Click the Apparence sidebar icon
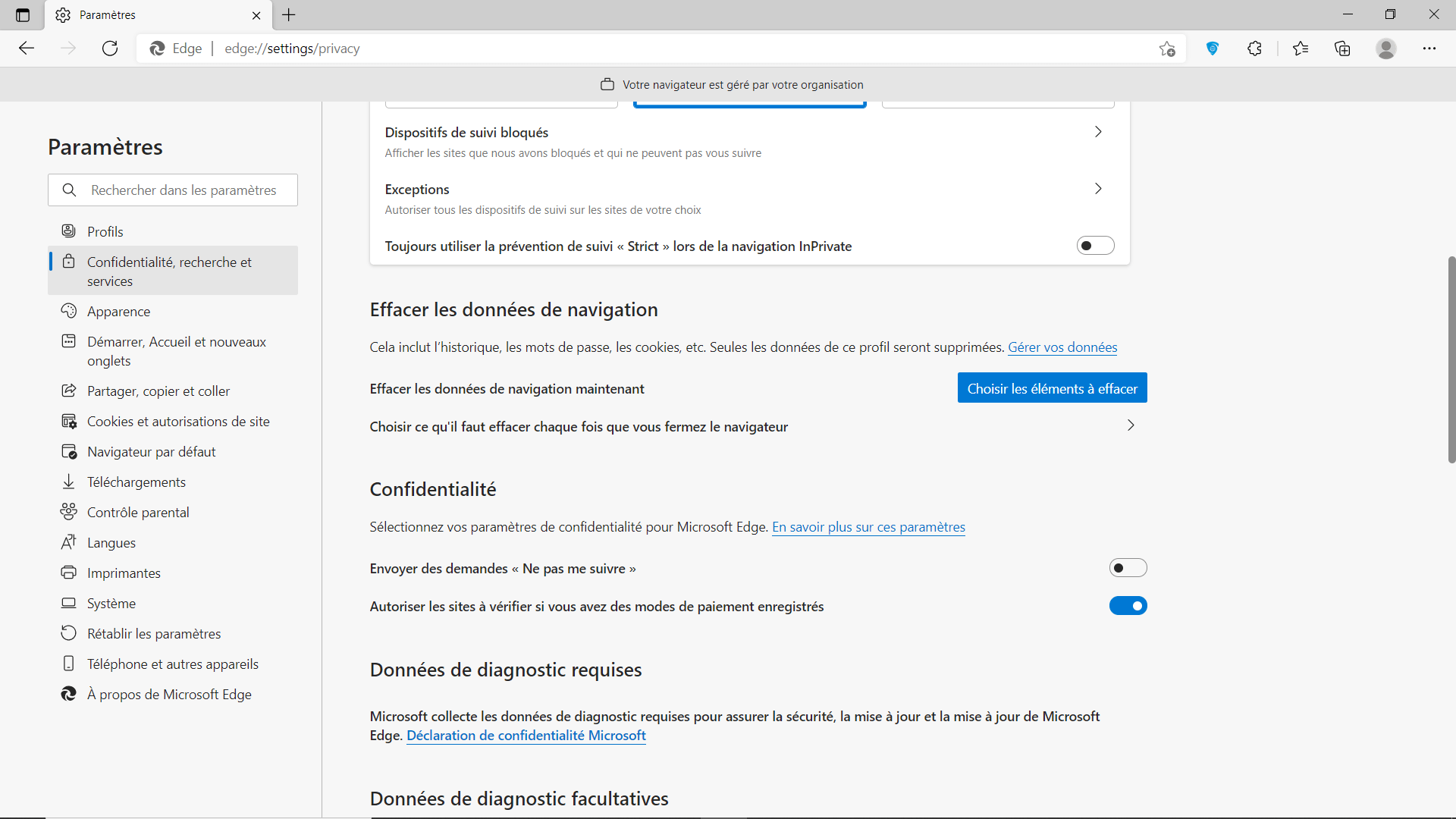Viewport: 1456px width, 819px height. coord(68,311)
